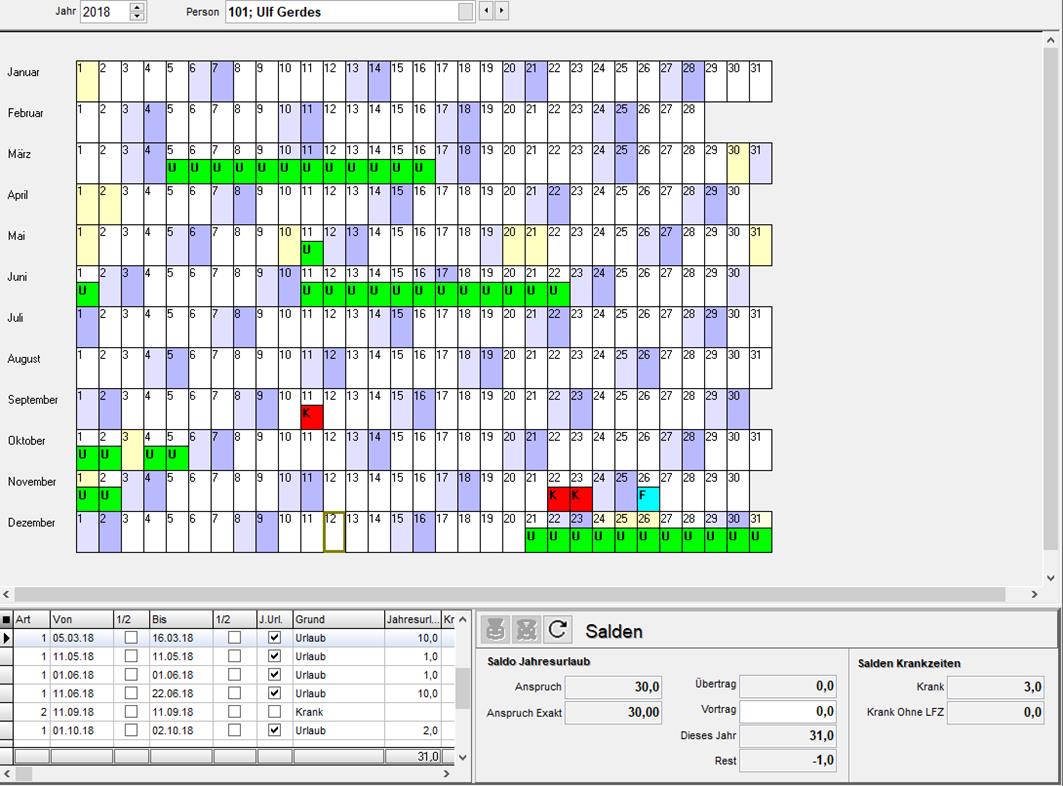
Task: Select the red K cell on 11 September
Action: (x=312, y=417)
